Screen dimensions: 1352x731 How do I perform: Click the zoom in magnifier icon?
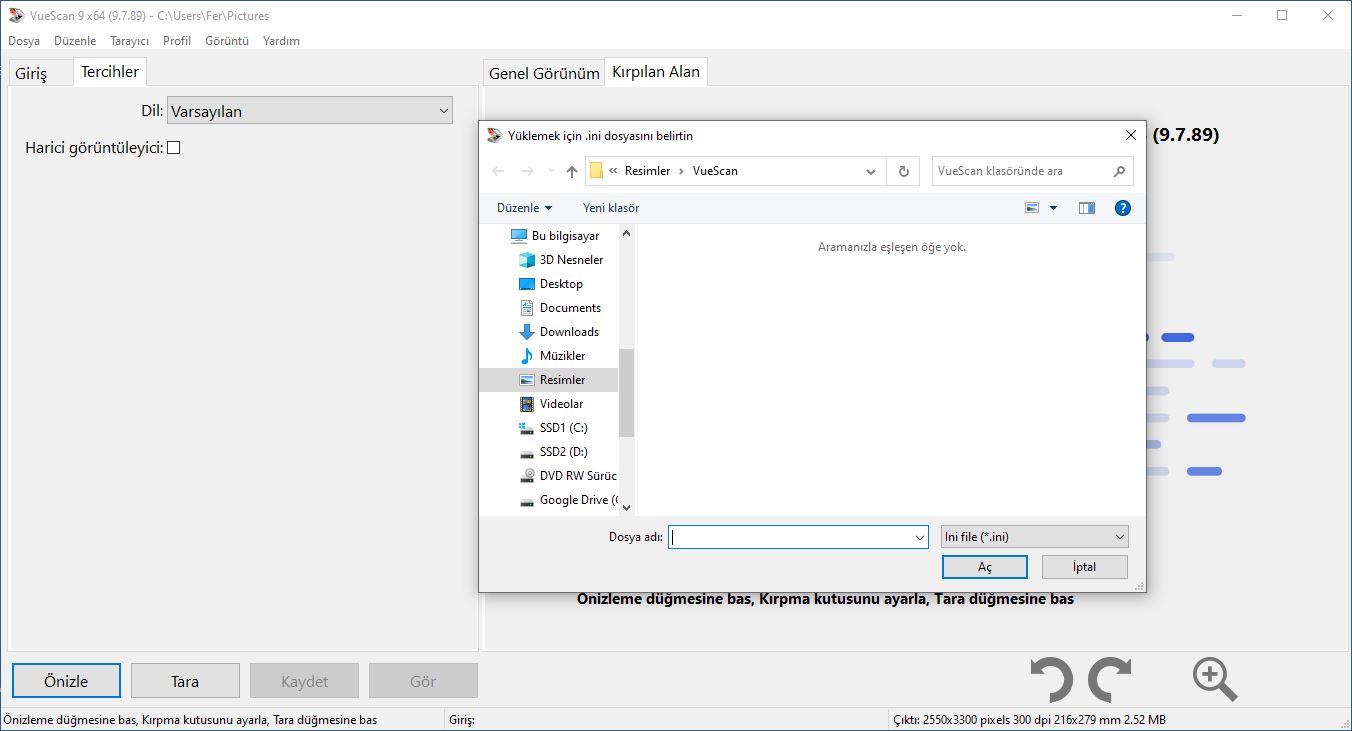pos(1214,680)
